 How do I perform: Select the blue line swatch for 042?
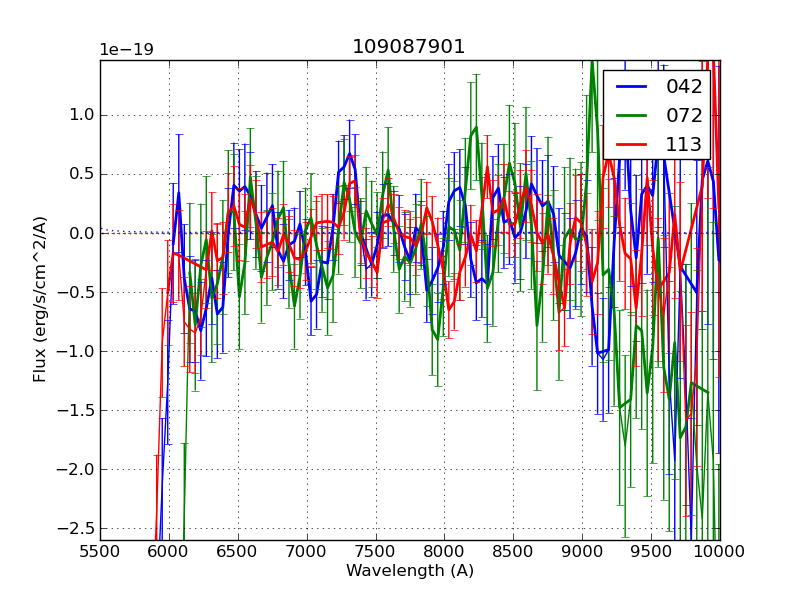click(x=630, y=87)
